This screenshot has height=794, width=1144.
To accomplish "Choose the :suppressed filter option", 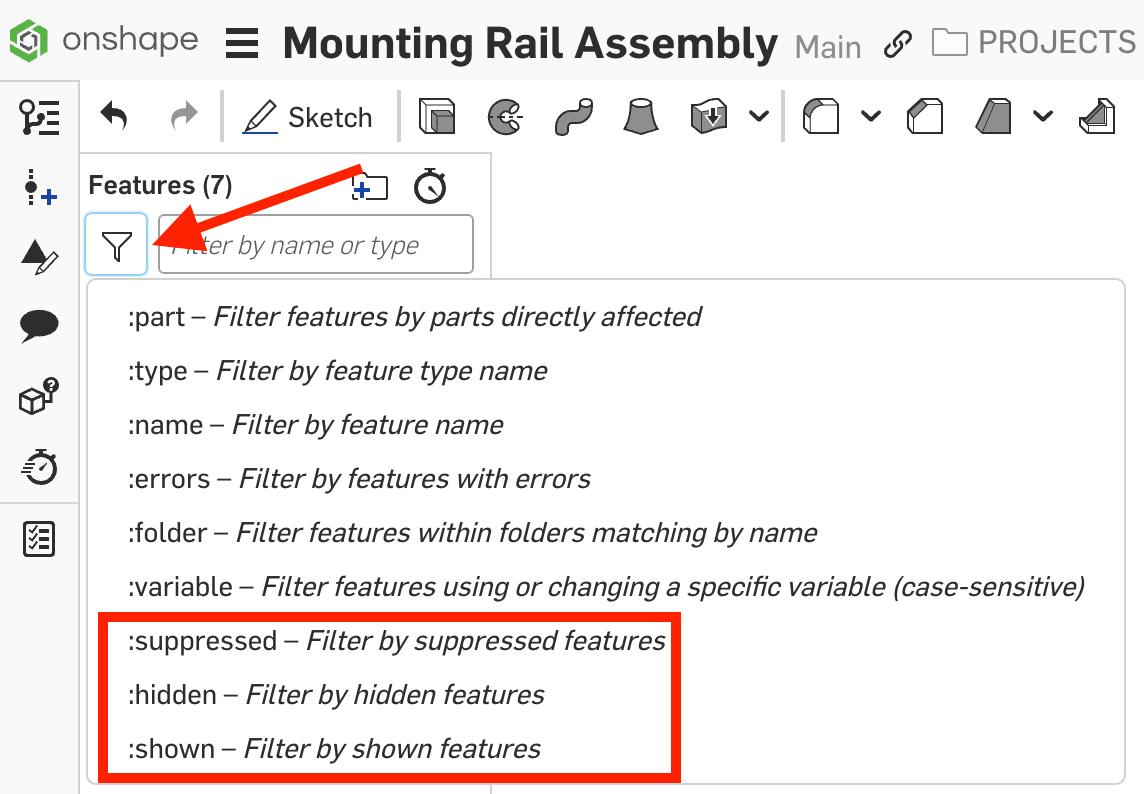I will pyautogui.click(x=396, y=641).
